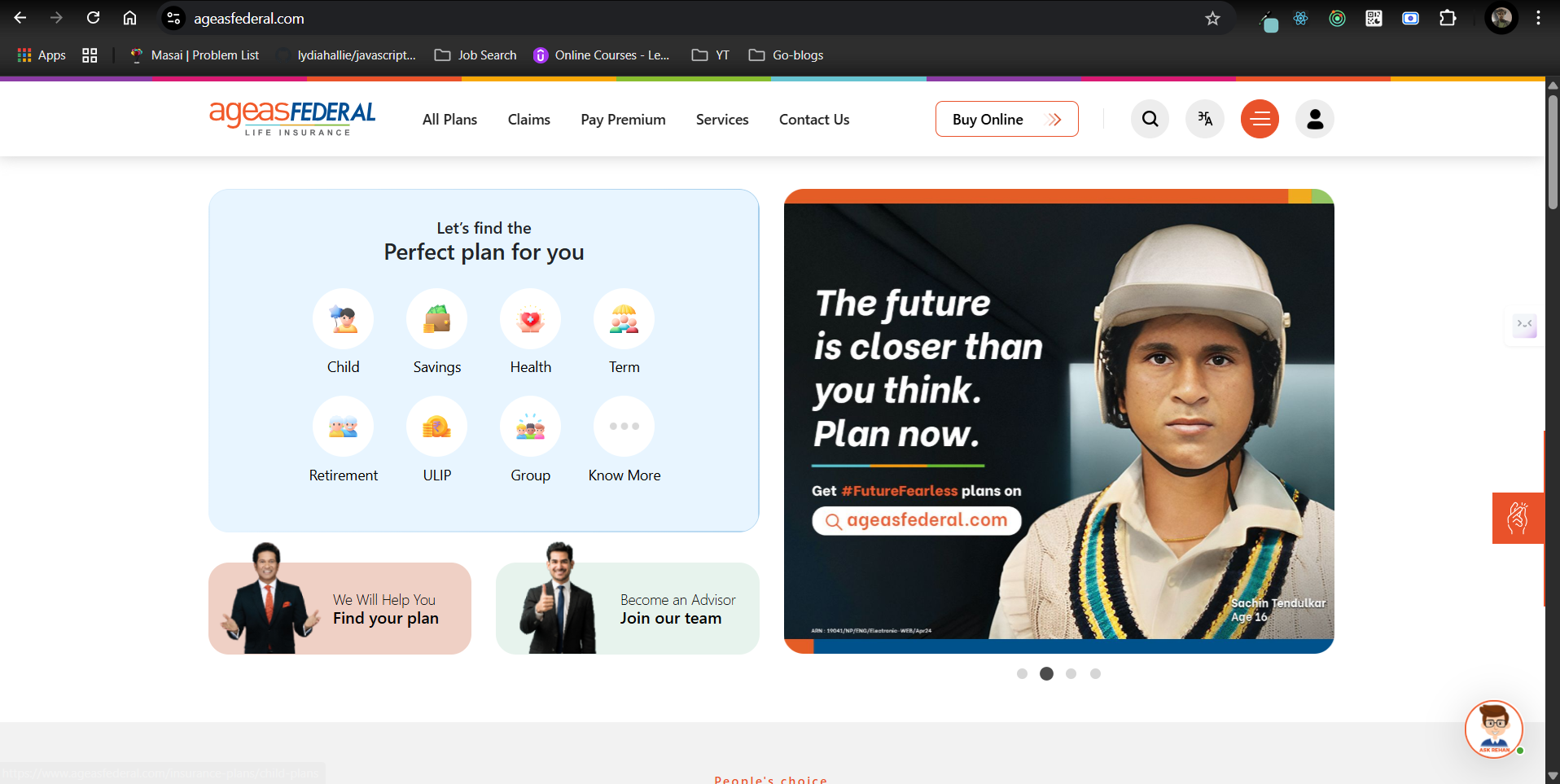The width and height of the screenshot is (1560, 784).
Task: Choose the Term plan icon
Action: pos(624,319)
